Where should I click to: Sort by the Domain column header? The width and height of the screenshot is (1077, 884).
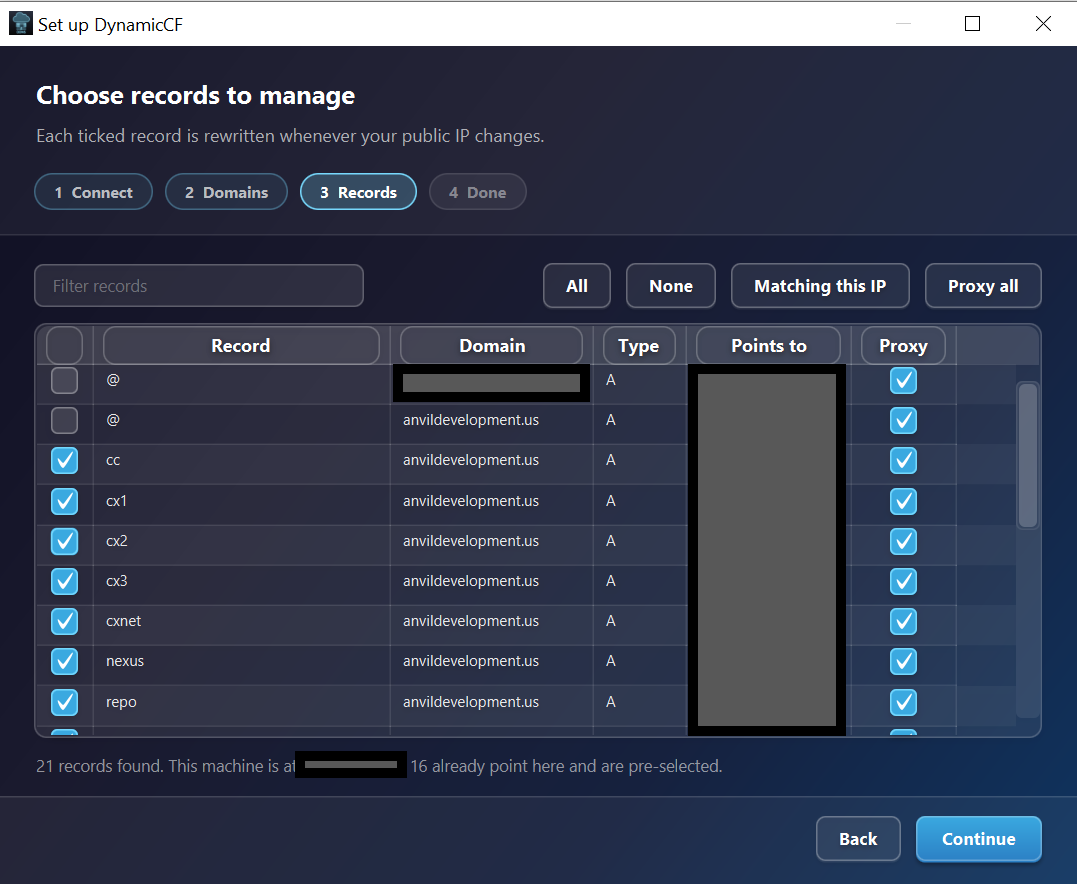click(x=492, y=345)
